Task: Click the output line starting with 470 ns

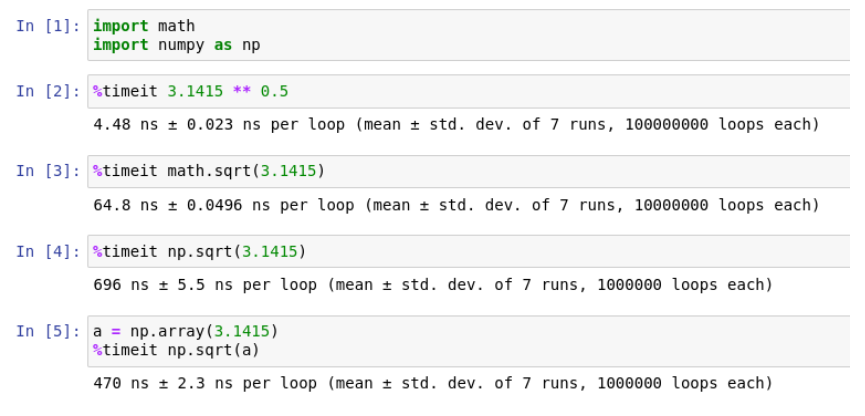Action: tap(433, 383)
